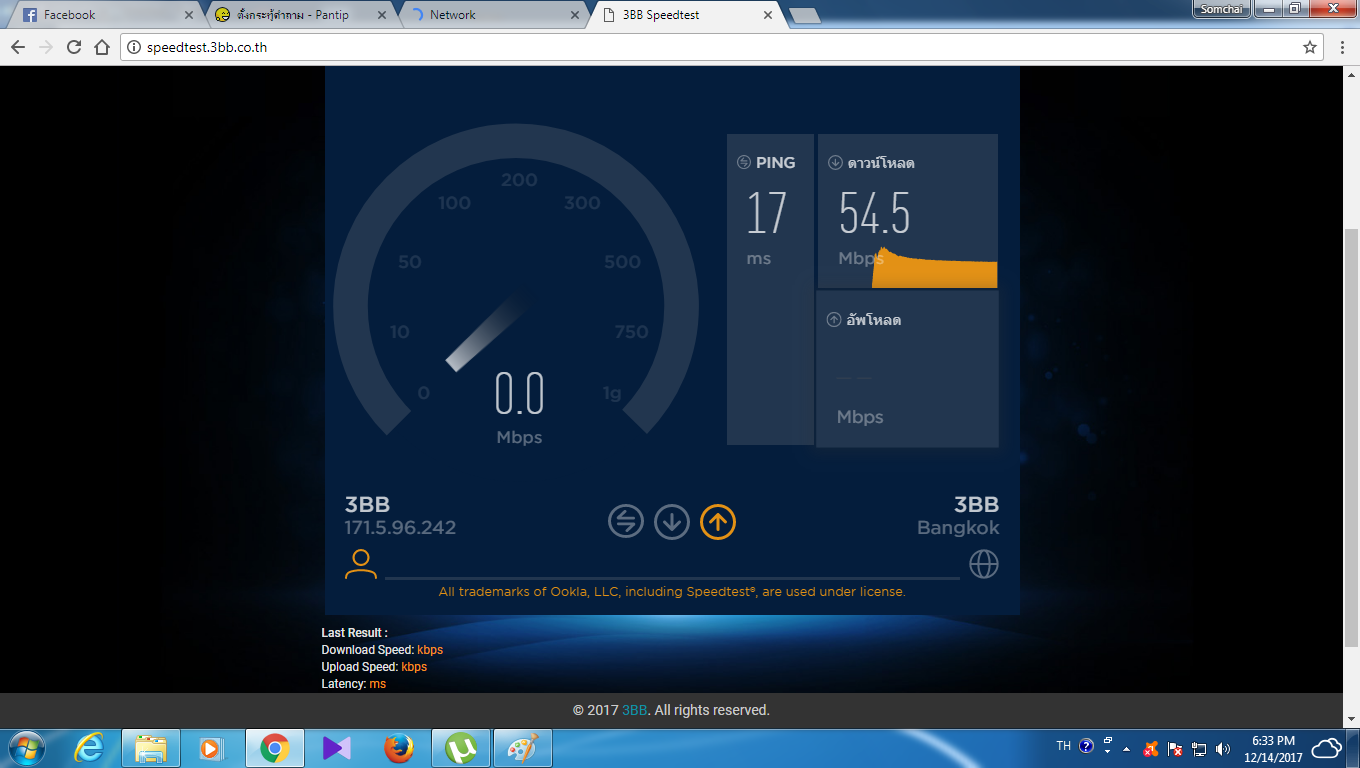The height and width of the screenshot is (768, 1360).
Task: Click the cloud icon in system tray
Action: coord(1327,748)
